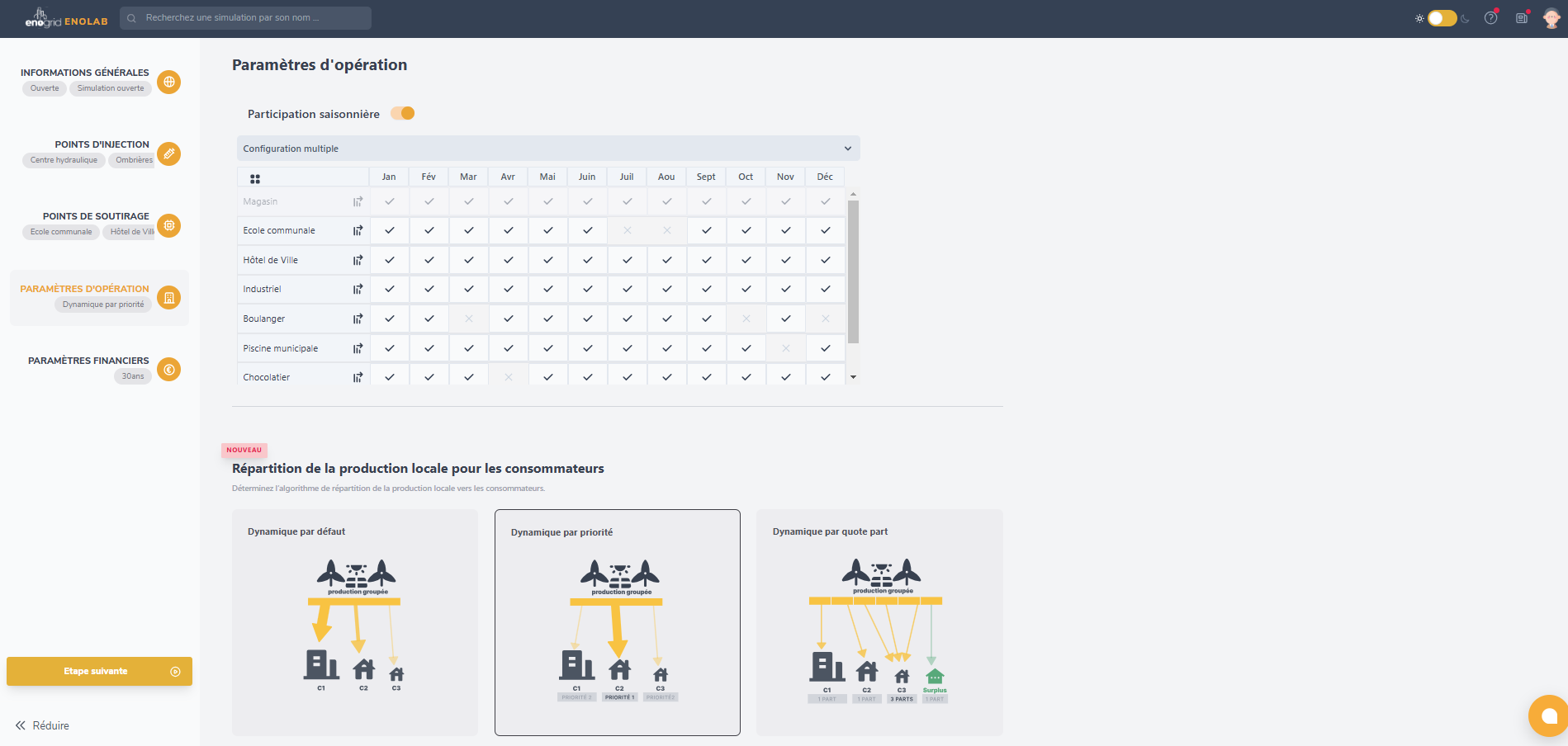Screen dimensions: 1568x746
Task: Collapse the sidebar with Réduire
Action: 42,725
